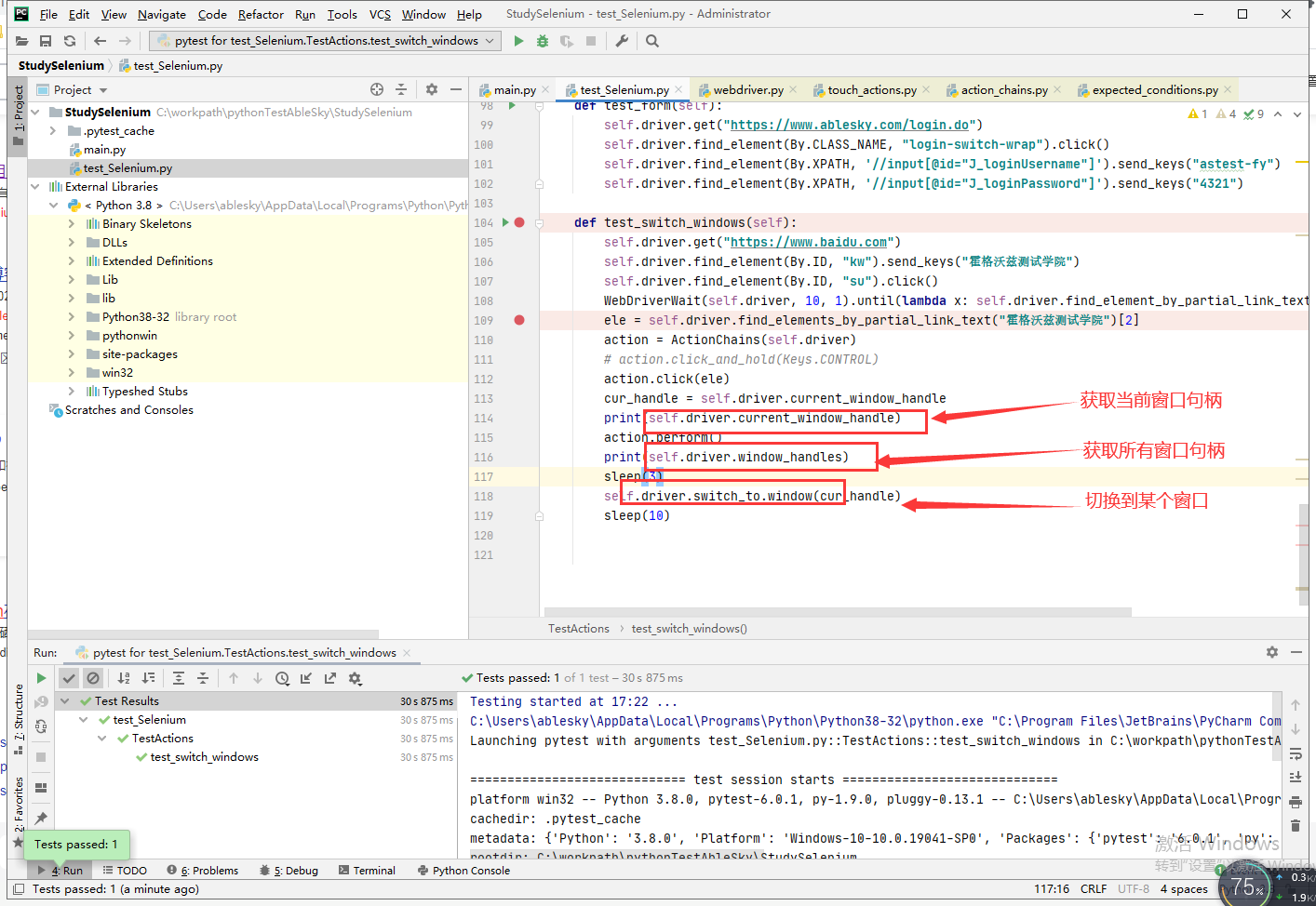Toggle show ignored tests button
The height and width of the screenshot is (906, 1316).
pos(93,678)
